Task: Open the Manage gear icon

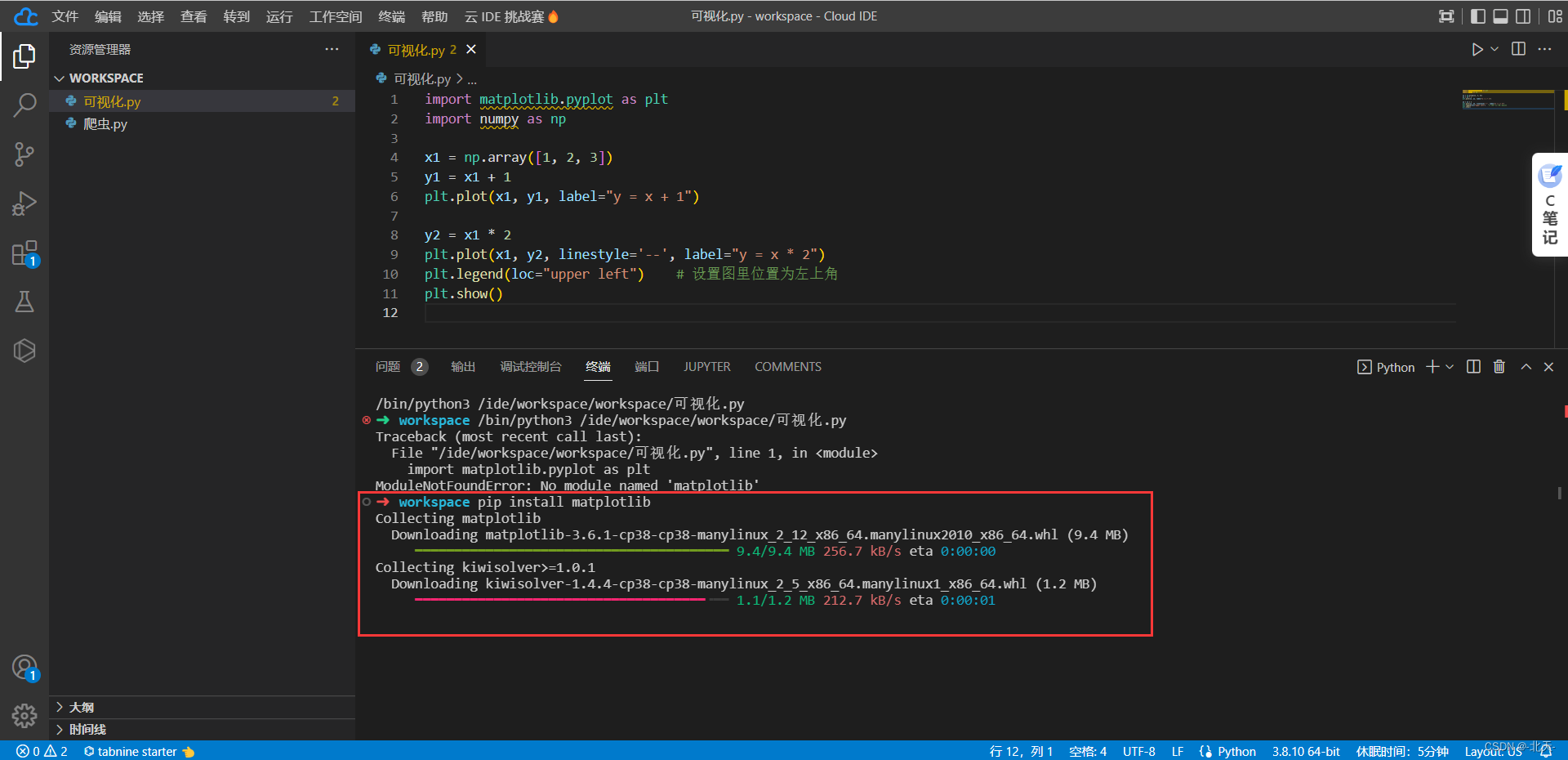Action: tap(24, 716)
